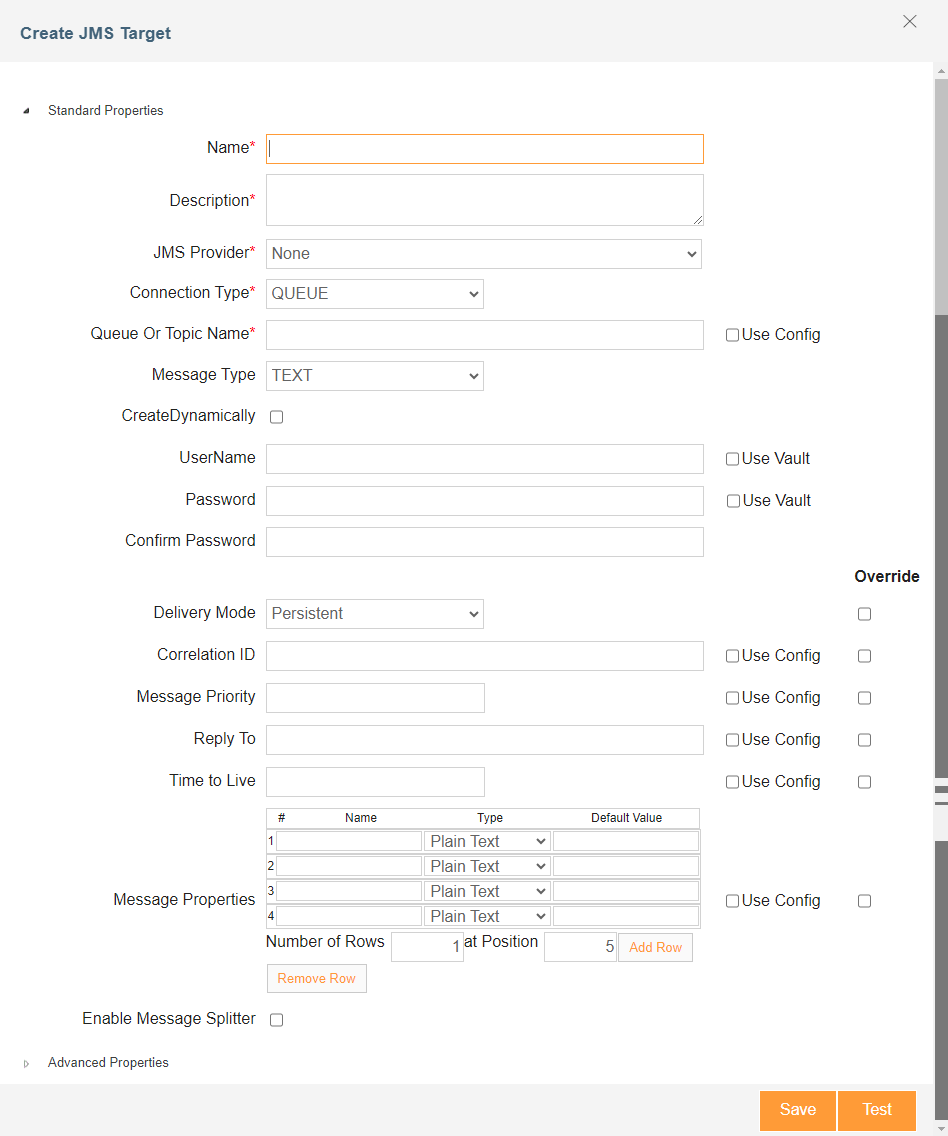
Task: Open the Connection Type dropdown
Action: pyautogui.click(x=374, y=294)
